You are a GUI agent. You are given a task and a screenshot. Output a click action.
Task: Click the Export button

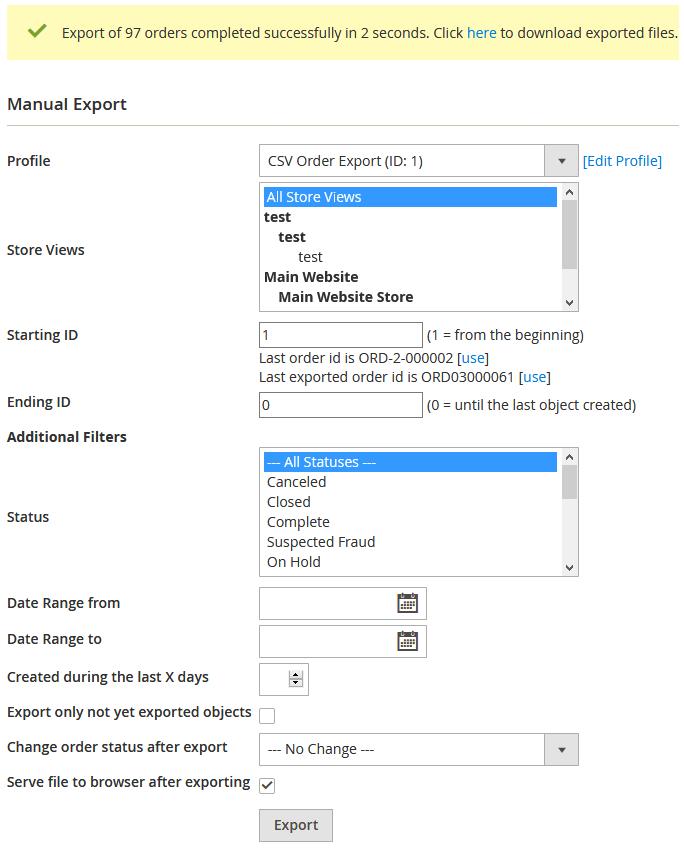[296, 825]
